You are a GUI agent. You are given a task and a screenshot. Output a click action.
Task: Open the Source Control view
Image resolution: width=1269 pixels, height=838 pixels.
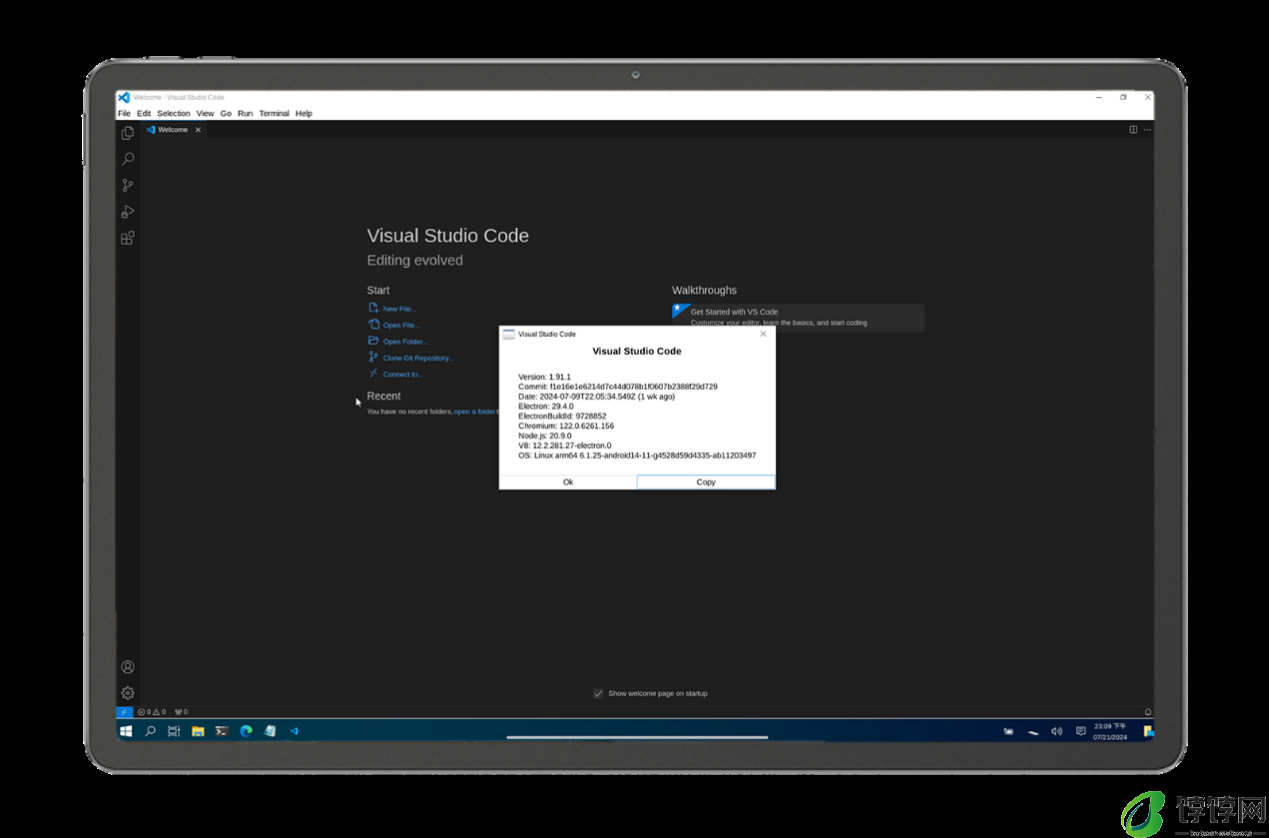pyautogui.click(x=128, y=185)
